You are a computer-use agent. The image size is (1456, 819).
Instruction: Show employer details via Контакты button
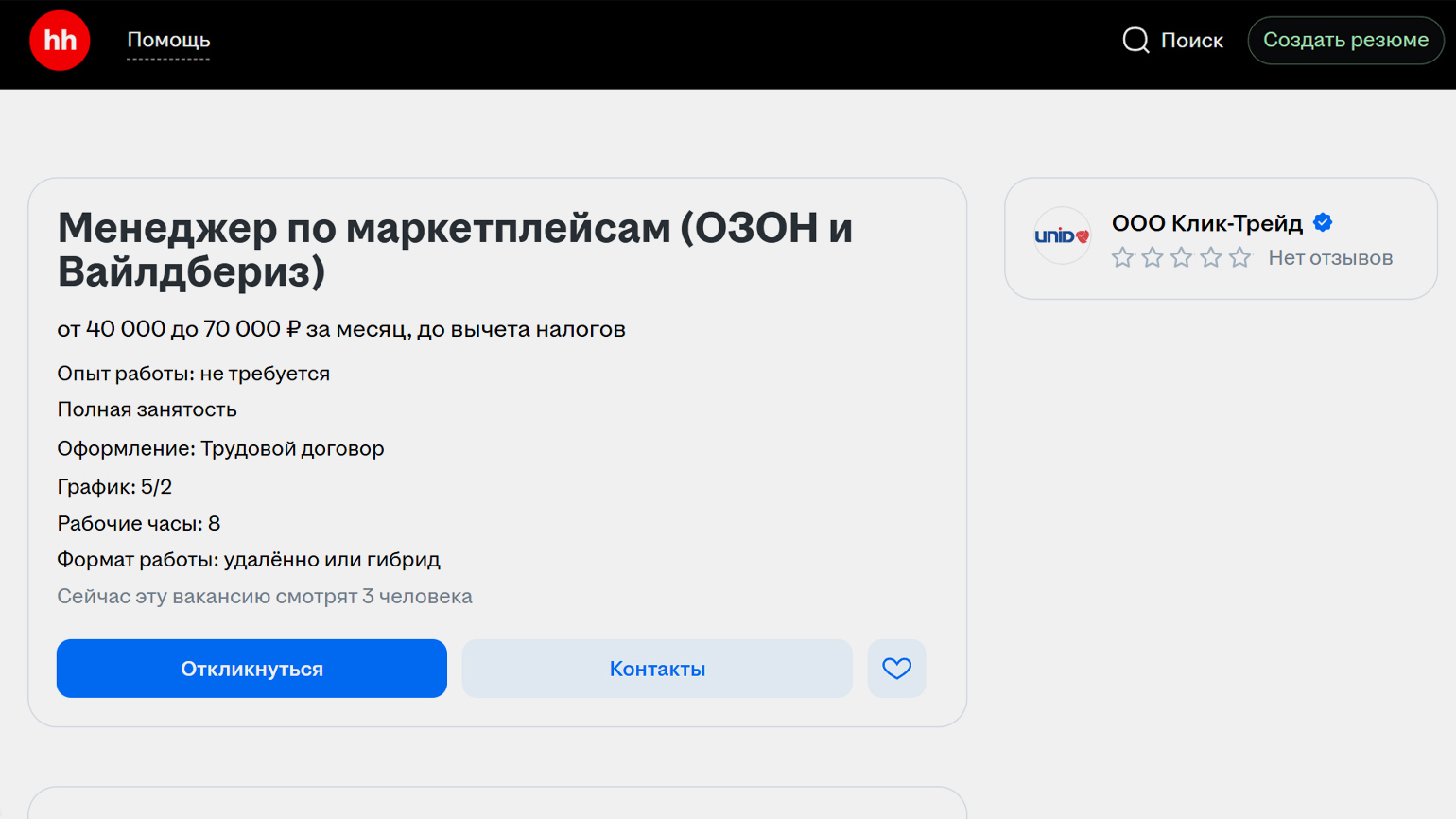point(657,669)
